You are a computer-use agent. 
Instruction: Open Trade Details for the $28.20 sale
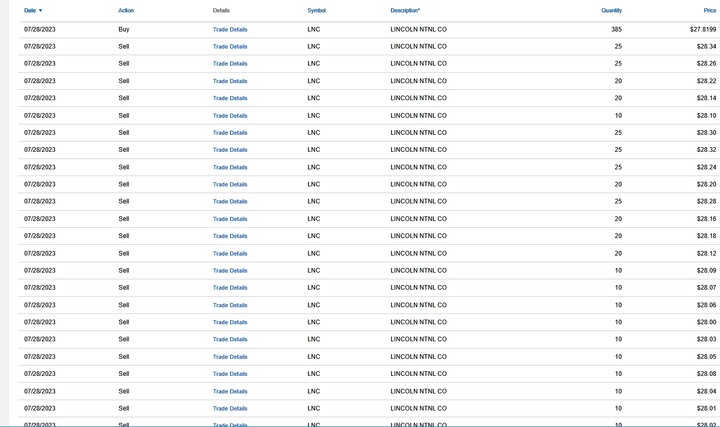coord(230,184)
